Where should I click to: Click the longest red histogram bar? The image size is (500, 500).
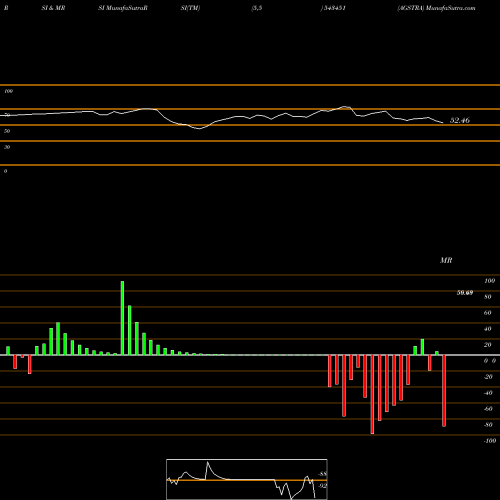tap(372, 394)
